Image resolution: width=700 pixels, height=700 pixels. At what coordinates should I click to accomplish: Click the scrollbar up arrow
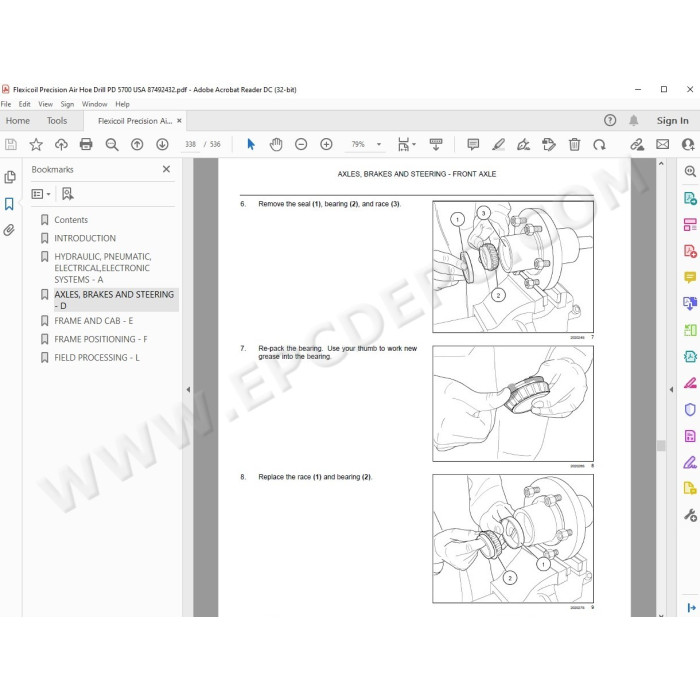tap(661, 164)
